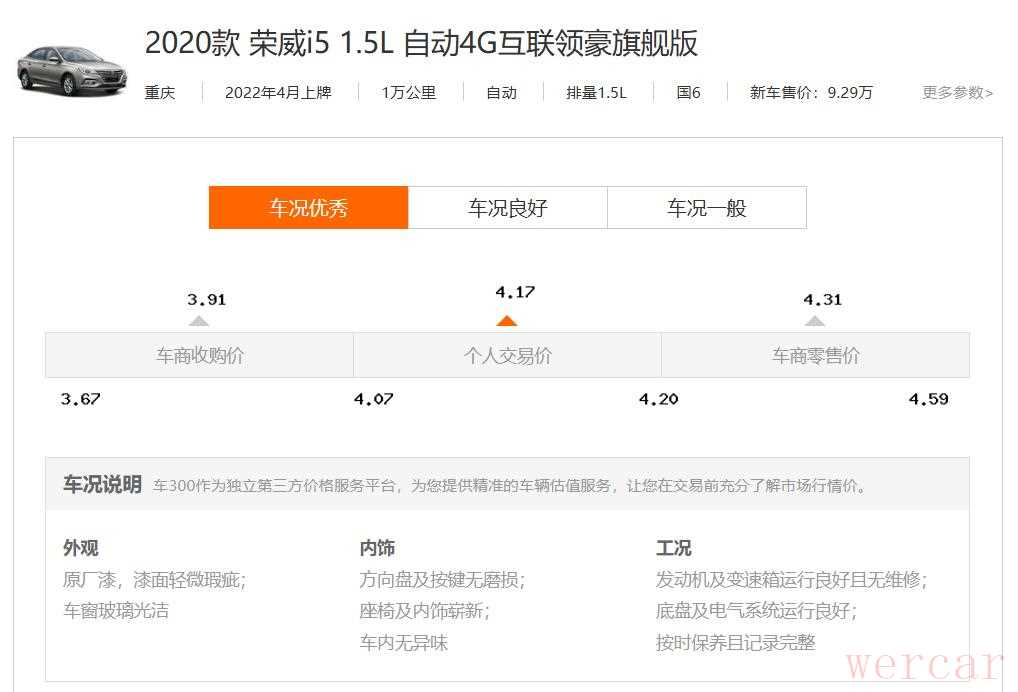Image resolution: width=1018 pixels, height=692 pixels.
Task: Switch to the 车况一般 tab
Action: point(707,208)
